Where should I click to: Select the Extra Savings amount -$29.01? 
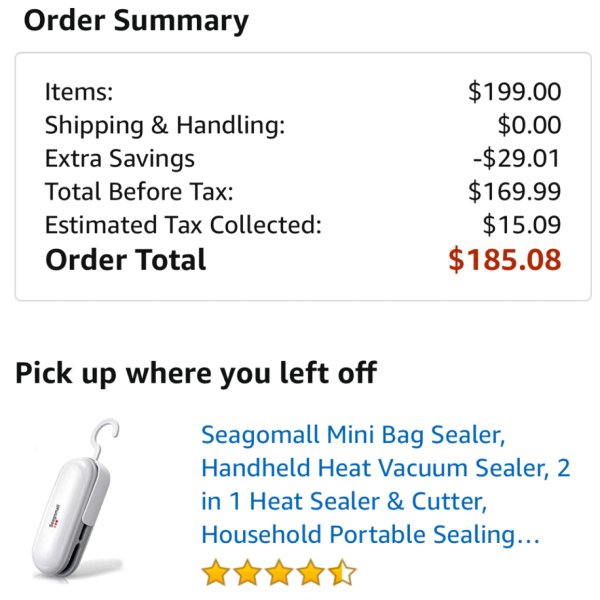click(517, 158)
